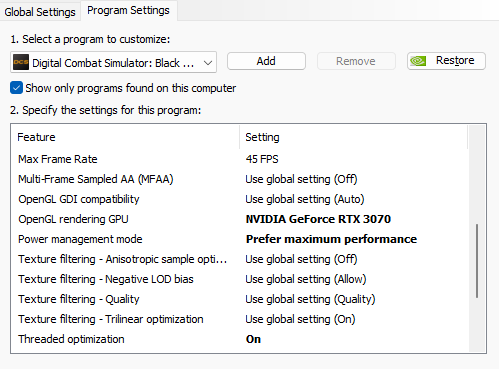Image resolution: width=499 pixels, height=369 pixels.
Task: Open the Threaded optimization On setting
Action: [253, 339]
